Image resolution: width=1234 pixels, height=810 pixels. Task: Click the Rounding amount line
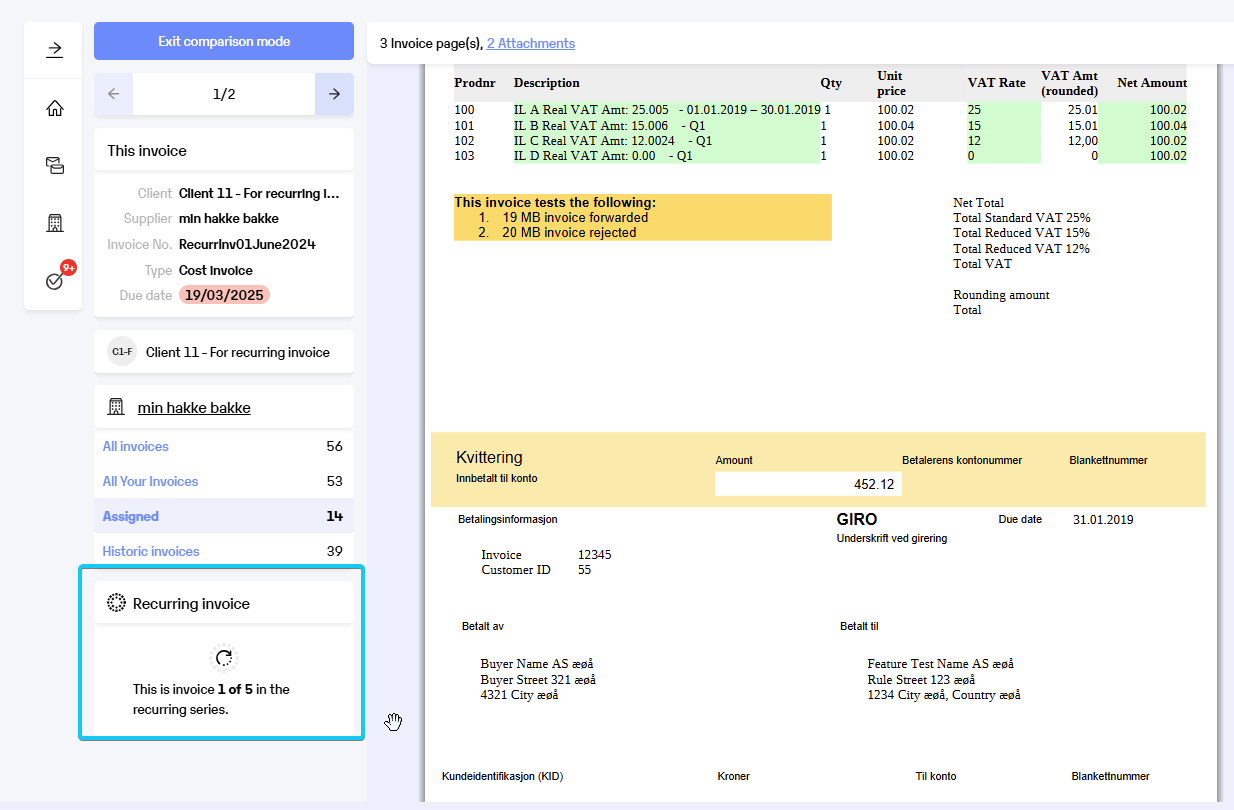(1001, 295)
